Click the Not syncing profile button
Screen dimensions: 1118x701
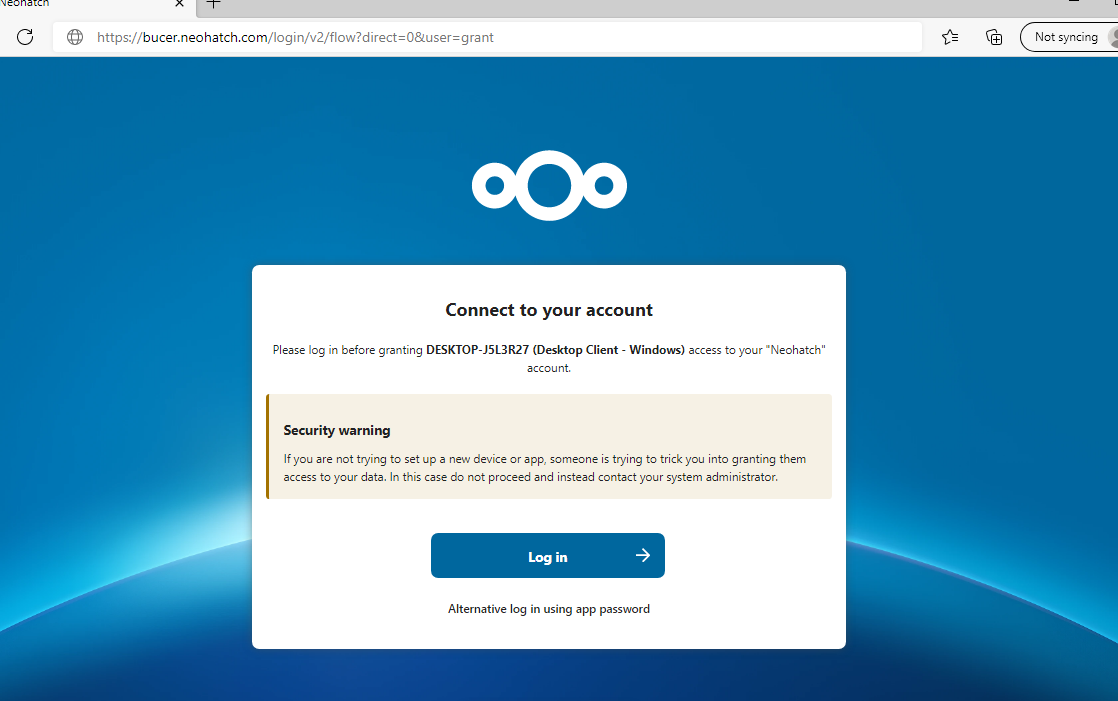[x=1069, y=37]
